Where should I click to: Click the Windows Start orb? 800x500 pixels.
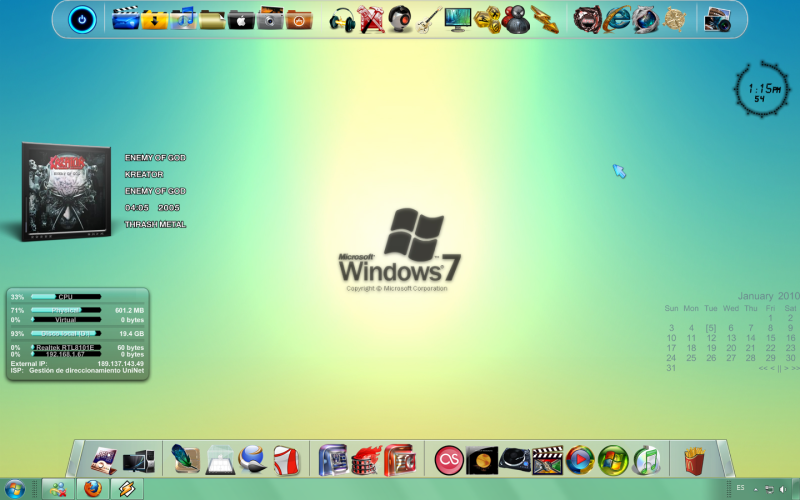[14, 490]
